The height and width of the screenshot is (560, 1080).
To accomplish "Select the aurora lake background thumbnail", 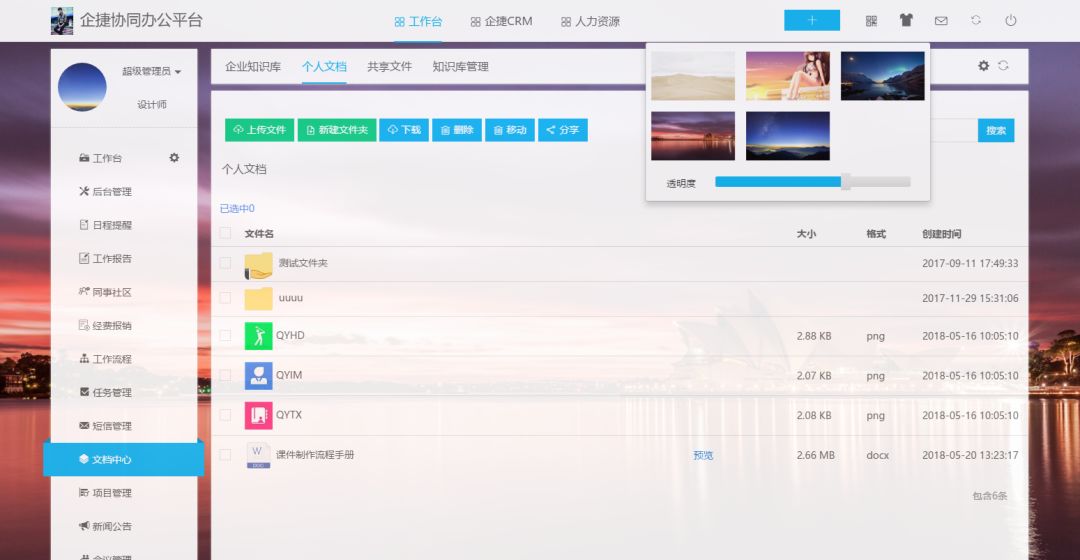I will pos(882,76).
